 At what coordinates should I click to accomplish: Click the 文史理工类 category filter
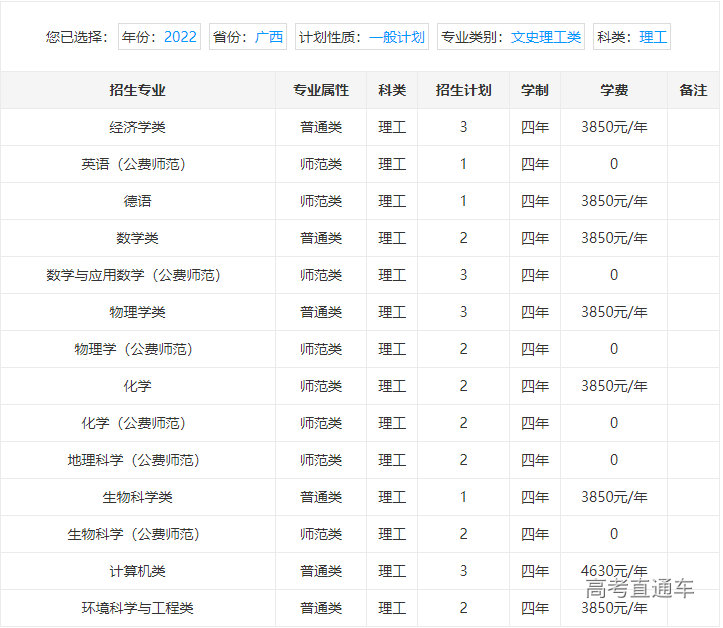tap(545, 37)
